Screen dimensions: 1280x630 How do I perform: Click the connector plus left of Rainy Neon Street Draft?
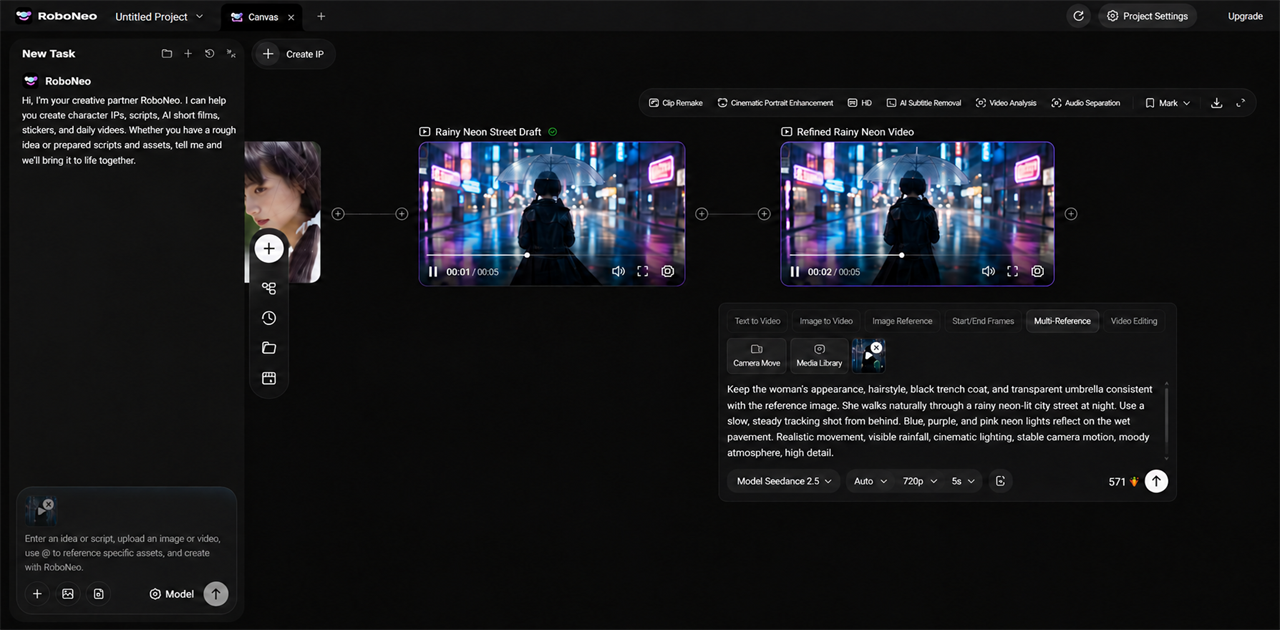click(402, 214)
